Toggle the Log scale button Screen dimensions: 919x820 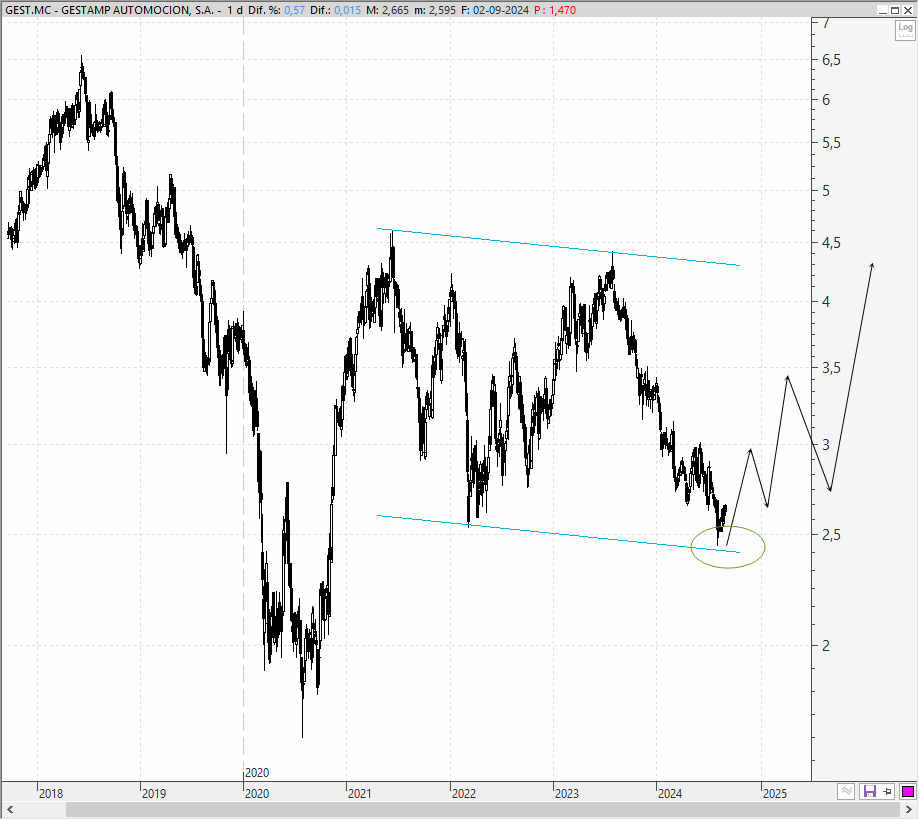coord(905,30)
